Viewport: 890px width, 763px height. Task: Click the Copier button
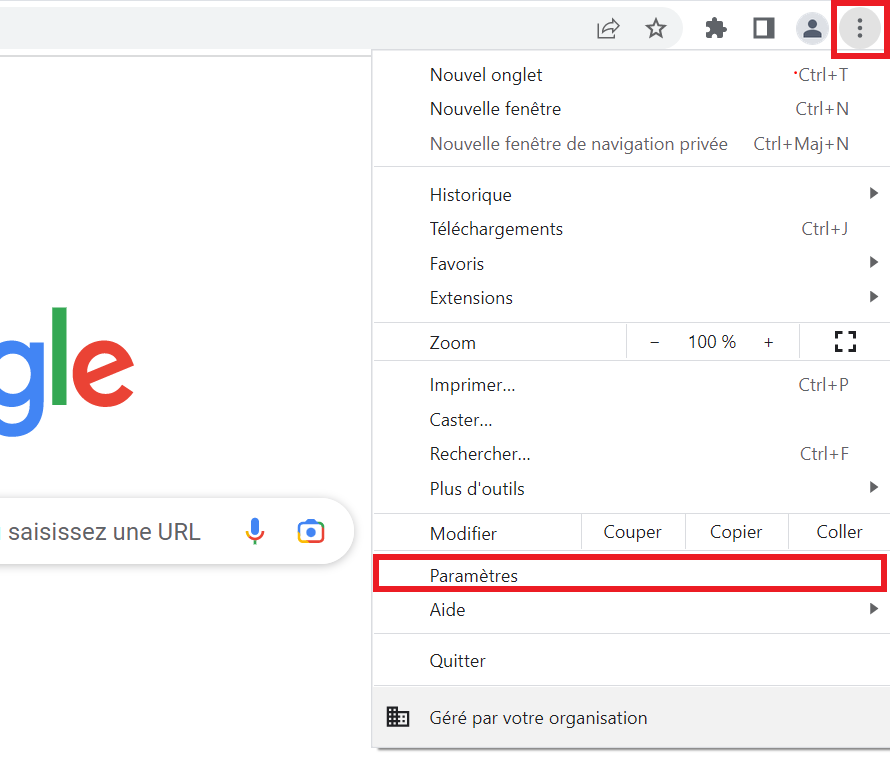point(736,532)
